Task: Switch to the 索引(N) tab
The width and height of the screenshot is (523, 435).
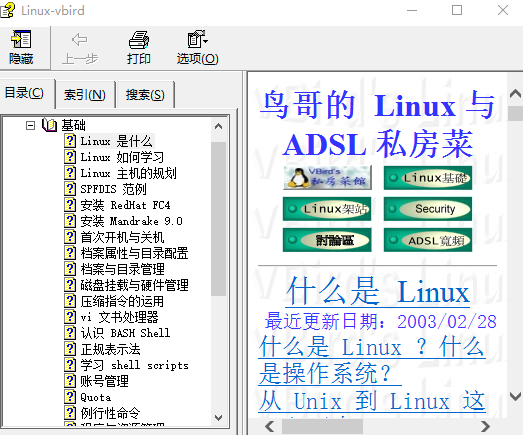Action: coord(85,95)
